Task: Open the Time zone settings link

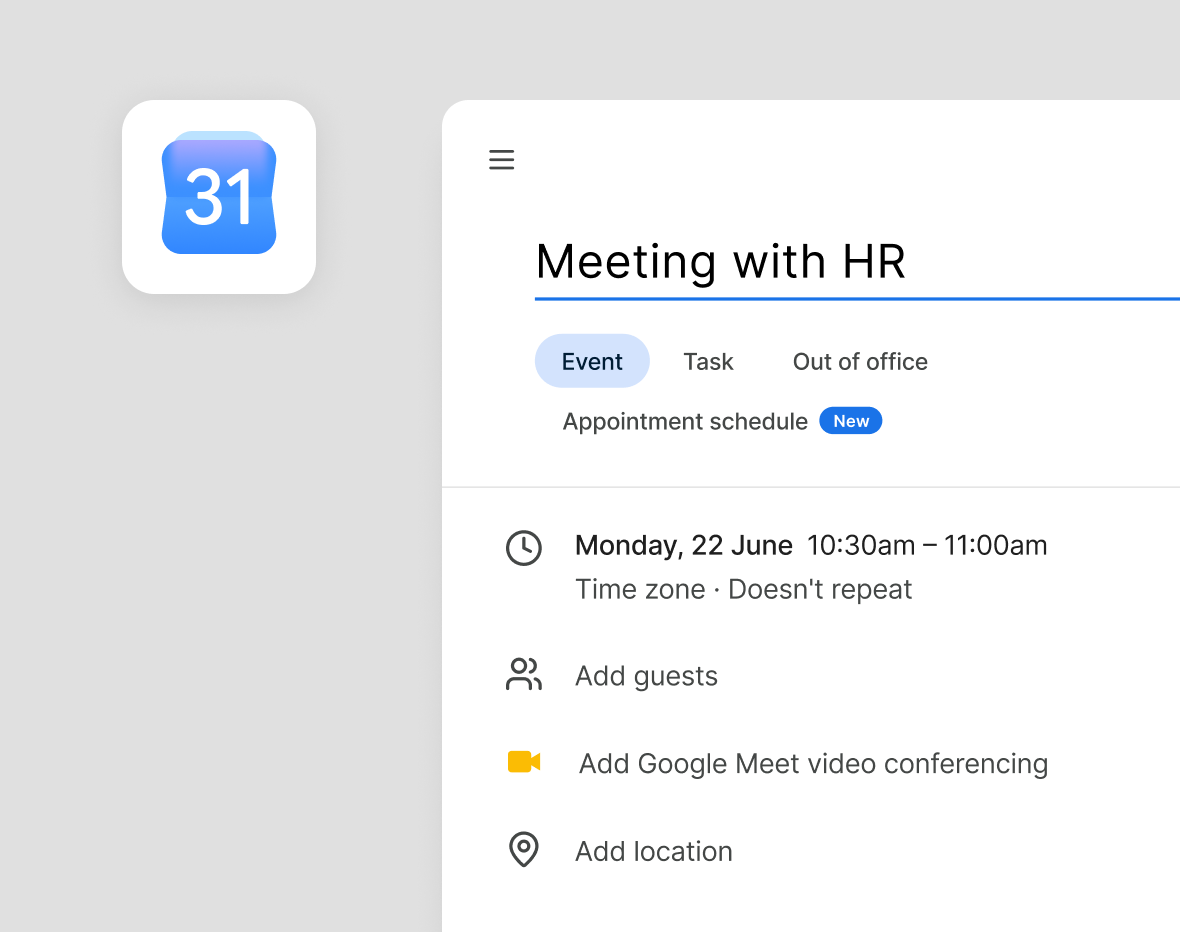Action: coord(640,589)
